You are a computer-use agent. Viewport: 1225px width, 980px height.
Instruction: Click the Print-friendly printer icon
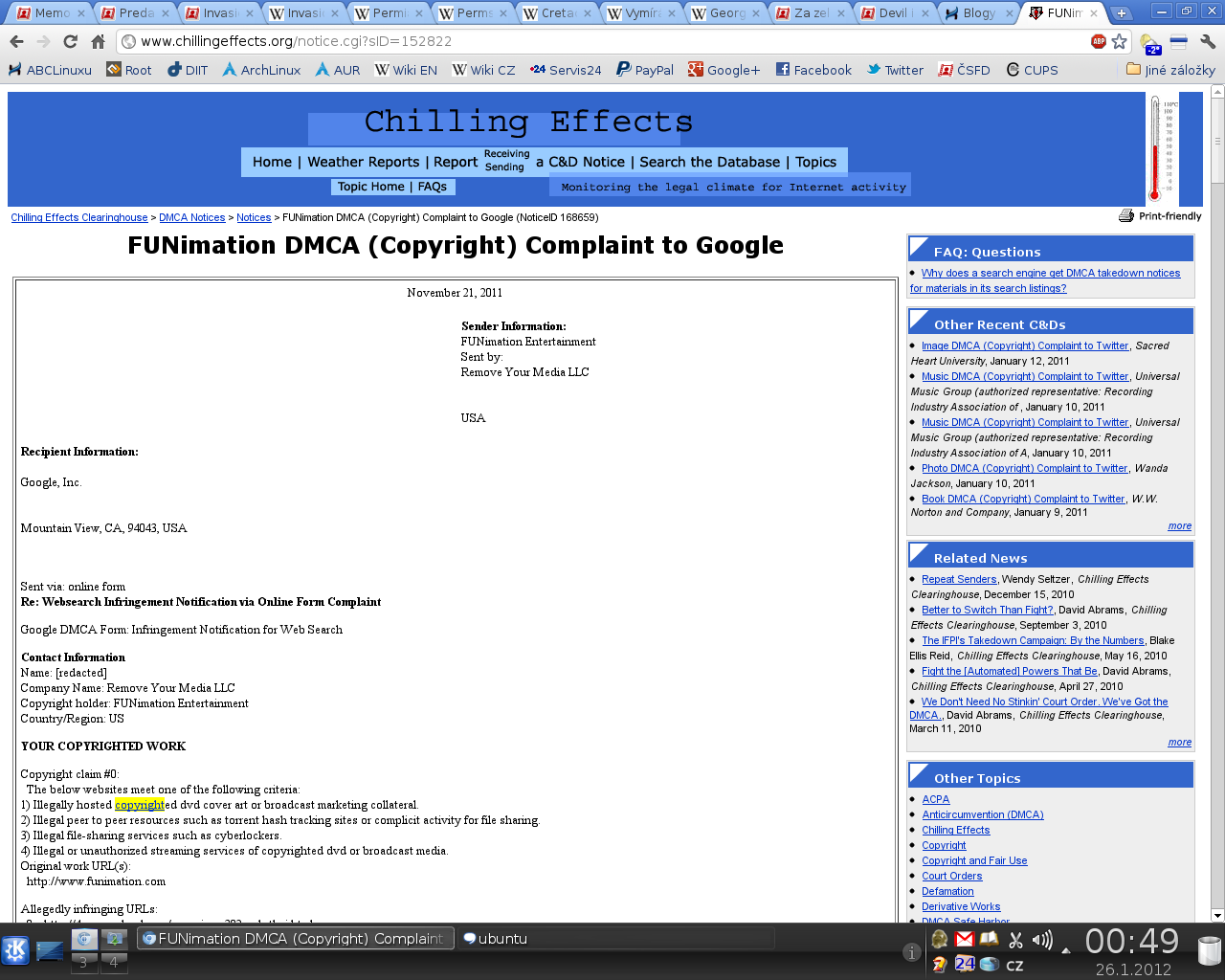coord(1126,215)
